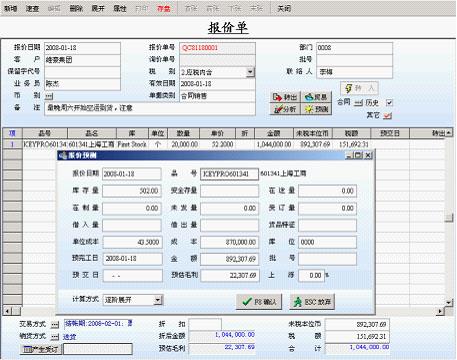The height and width of the screenshot is (360, 457).
Task: Click the 转出 button with red arrow icon
Action: [285, 97]
